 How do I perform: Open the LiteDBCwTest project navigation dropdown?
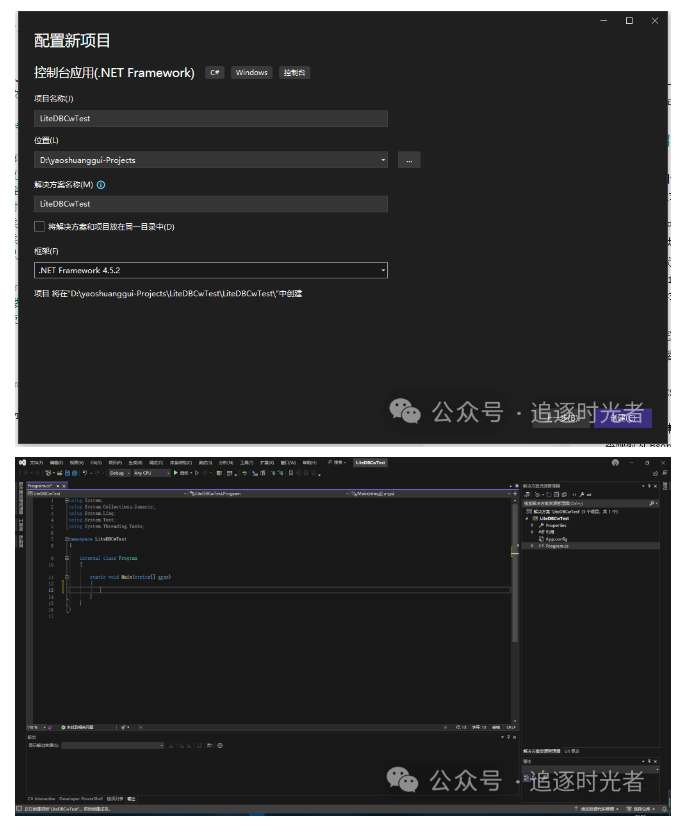click(107, 494)
